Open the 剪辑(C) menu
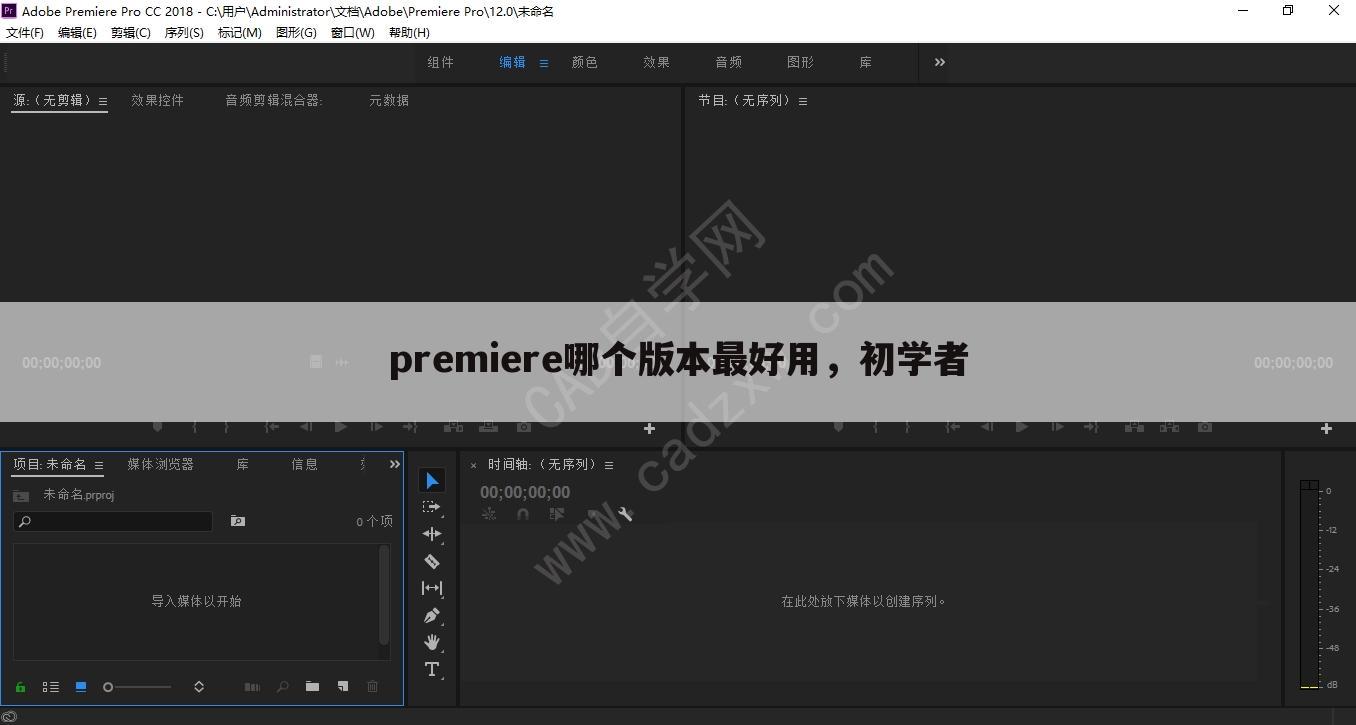Image resolution: width=1356 pixels, height=725 pixels. coord(130,32)
